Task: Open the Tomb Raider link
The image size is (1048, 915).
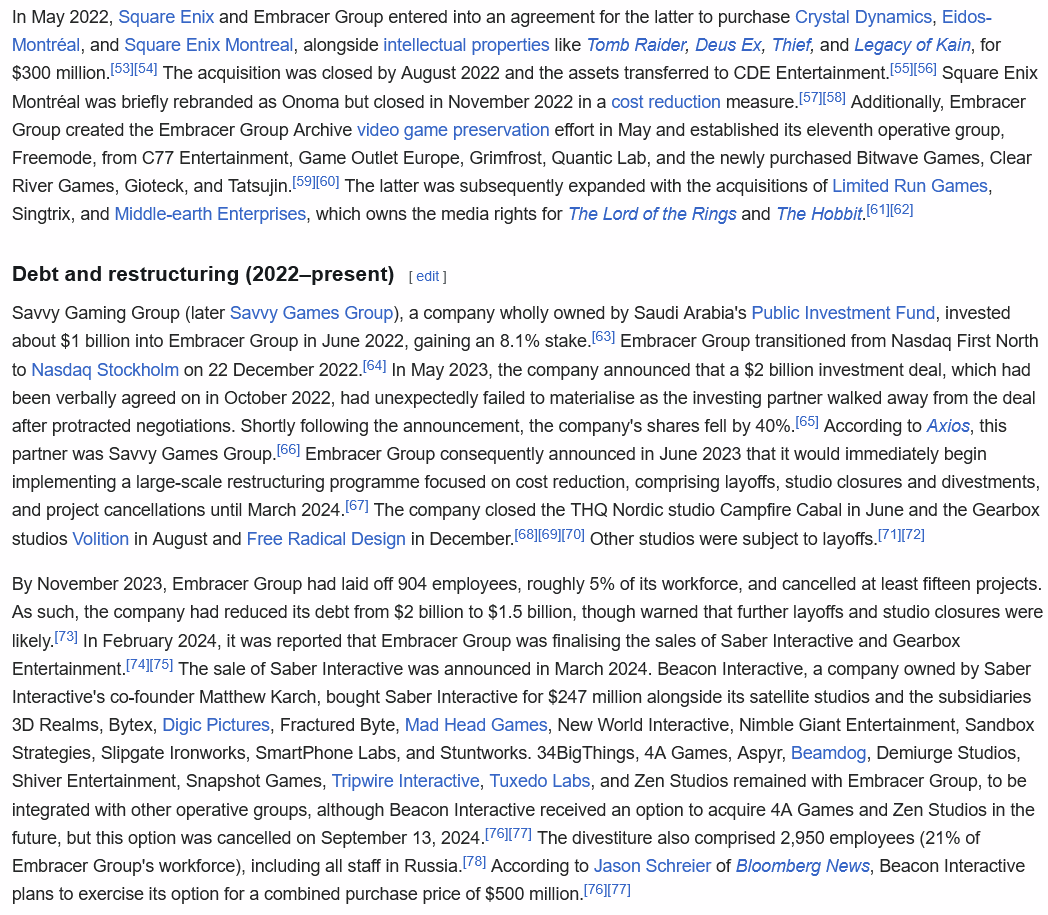Action: pyautogui.click(x=636, y=45)
